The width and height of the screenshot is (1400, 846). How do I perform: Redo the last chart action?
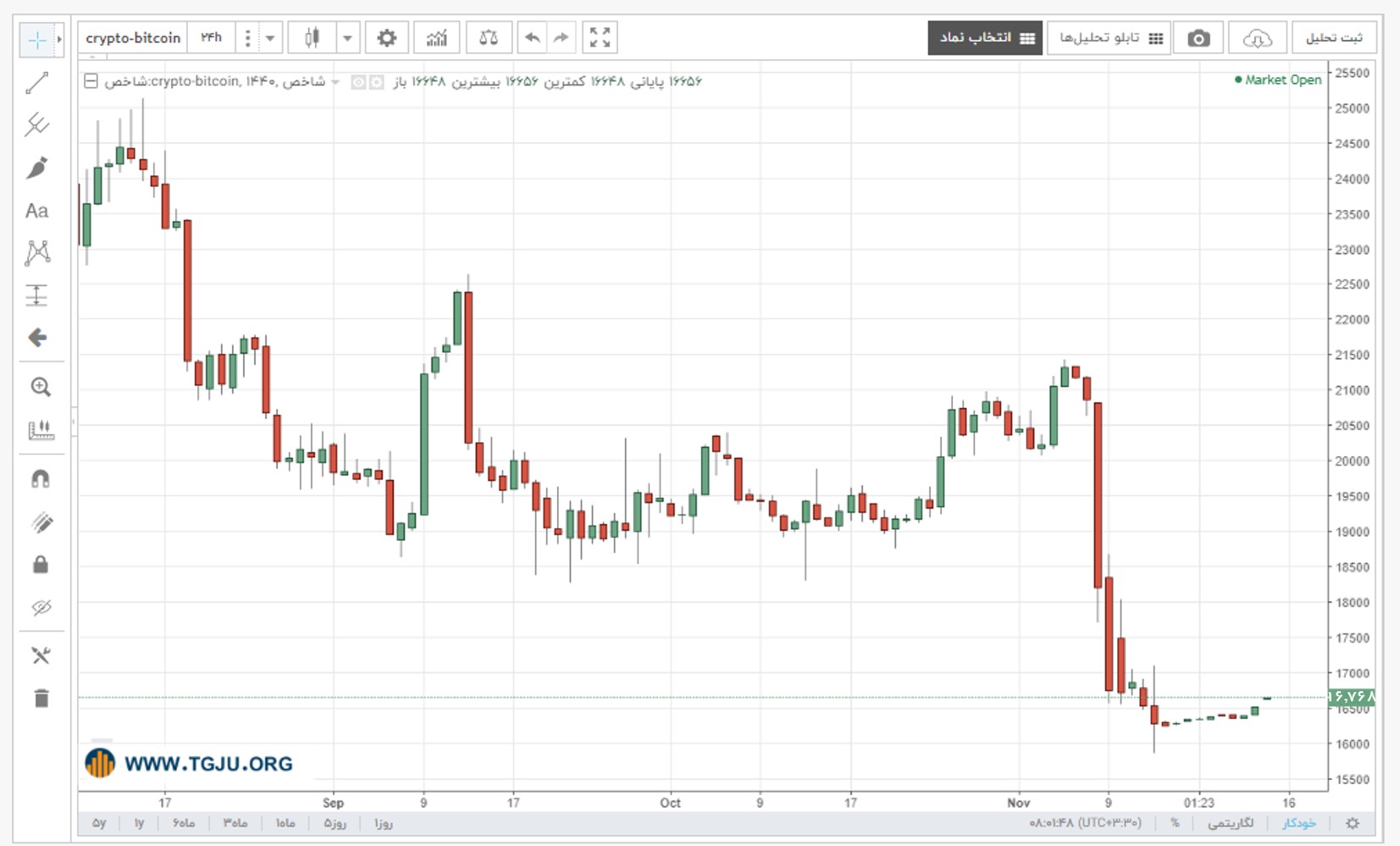click(561, 38)
